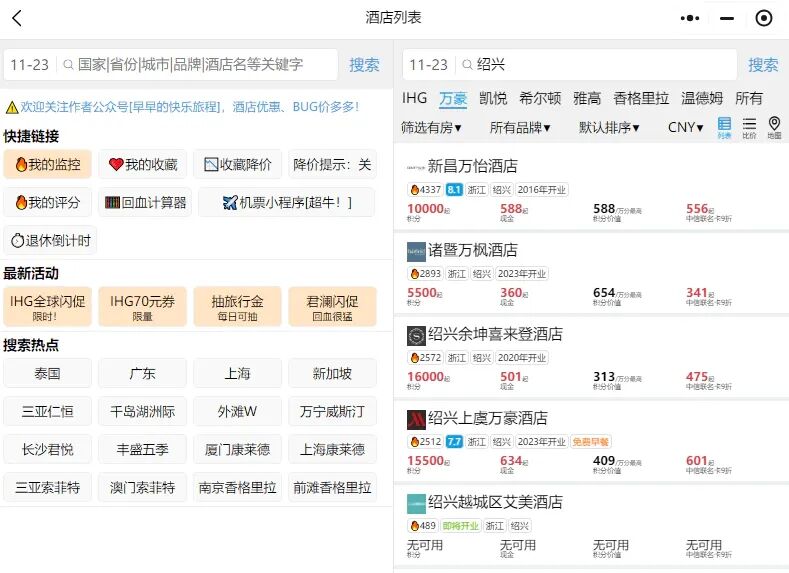Switch to price comparison view icon

pos(749,128)
